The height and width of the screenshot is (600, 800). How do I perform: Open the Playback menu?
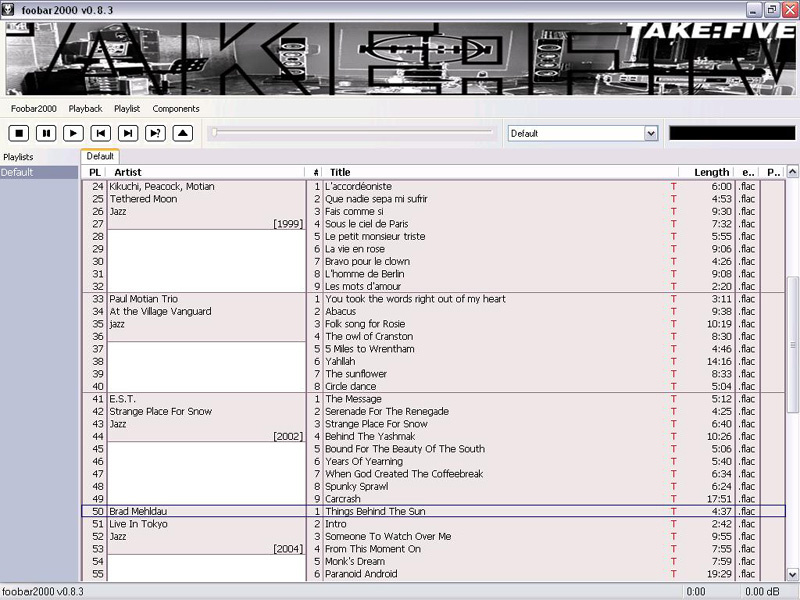point(85,108)
